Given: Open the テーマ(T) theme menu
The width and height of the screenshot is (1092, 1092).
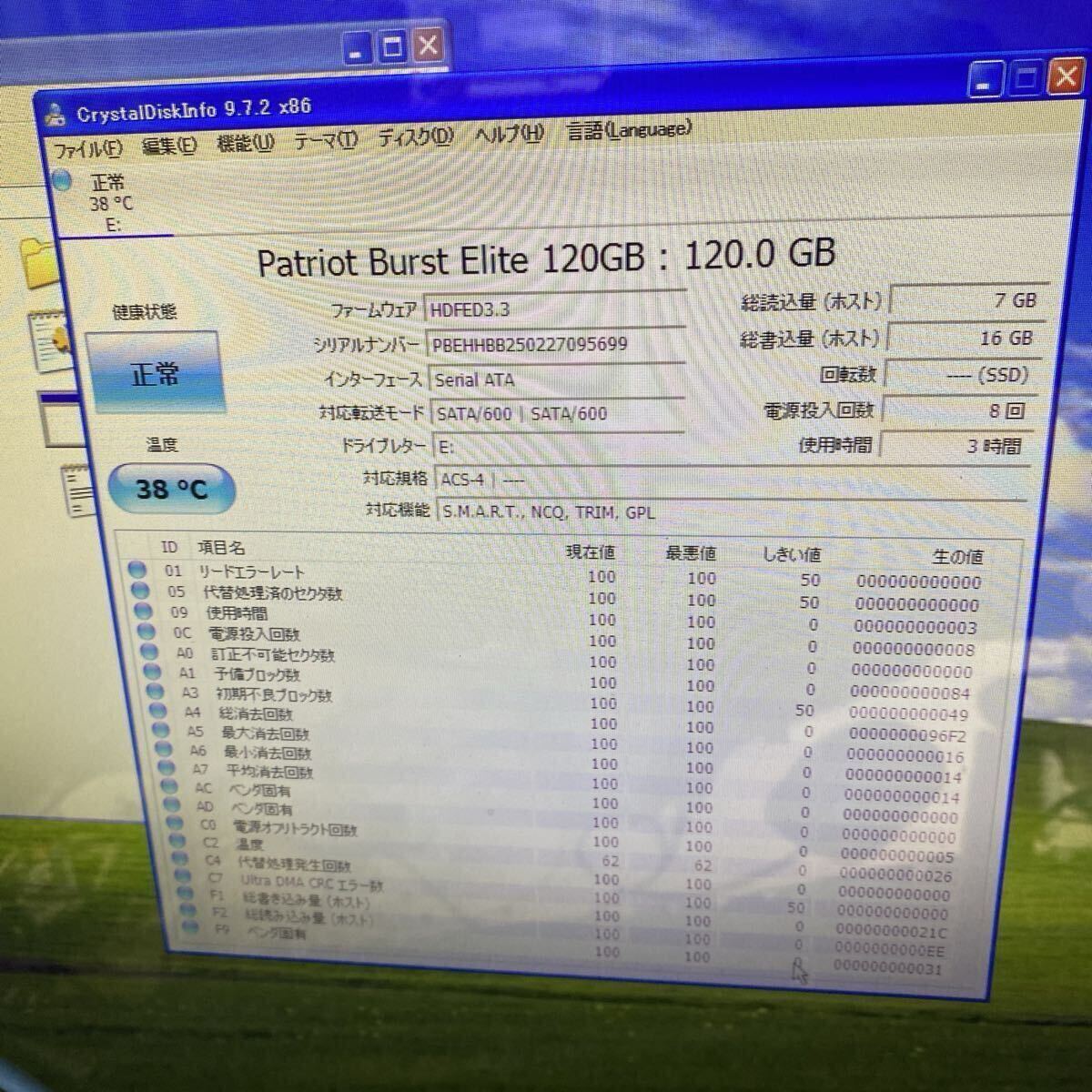Looking at the screenshot, I should [326, 140].
